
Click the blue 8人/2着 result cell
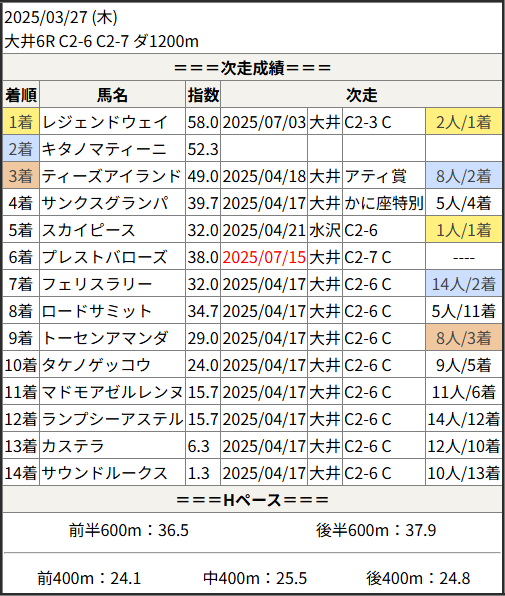pos(464,176)
